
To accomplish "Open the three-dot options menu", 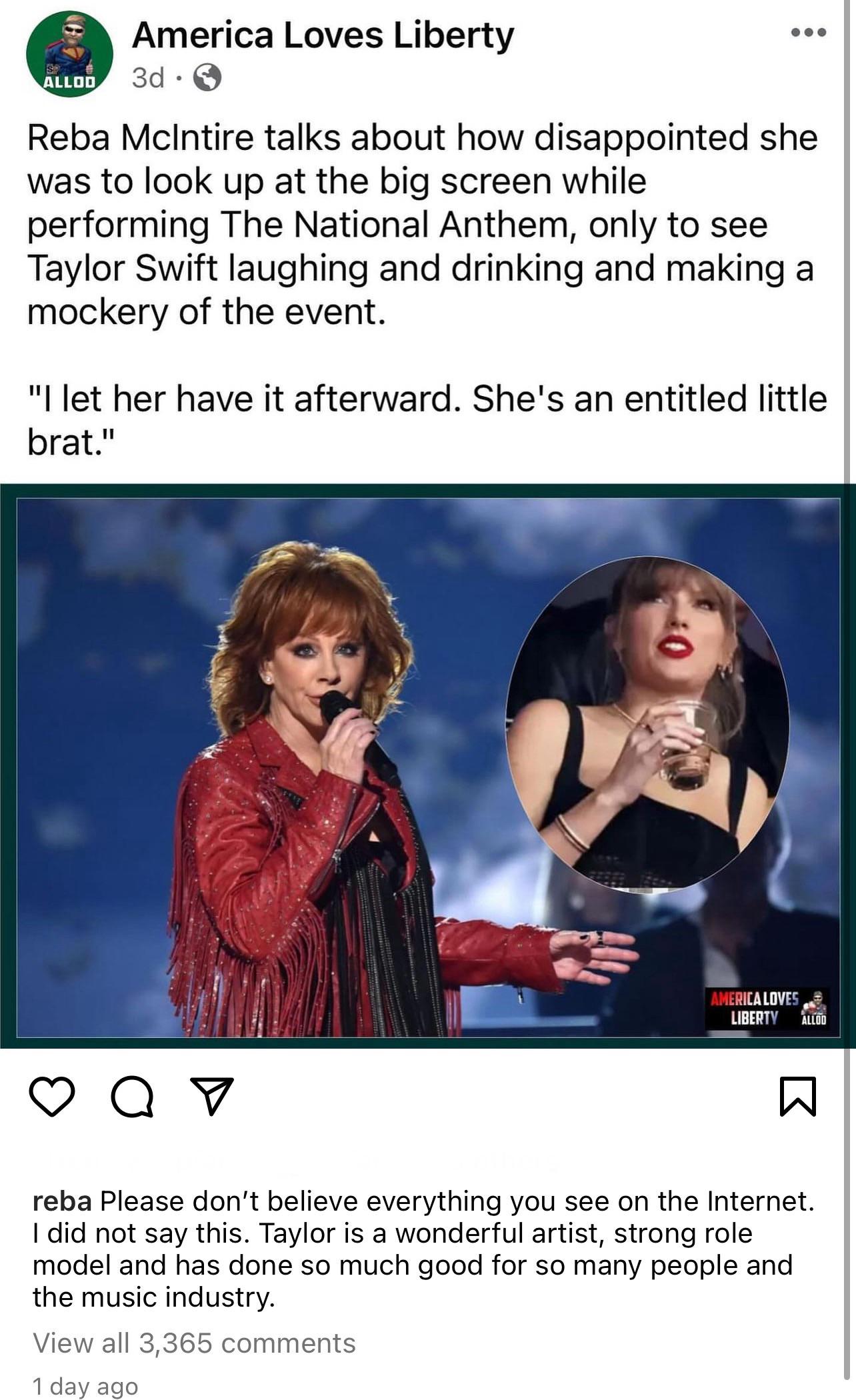I will pos(809,32).
